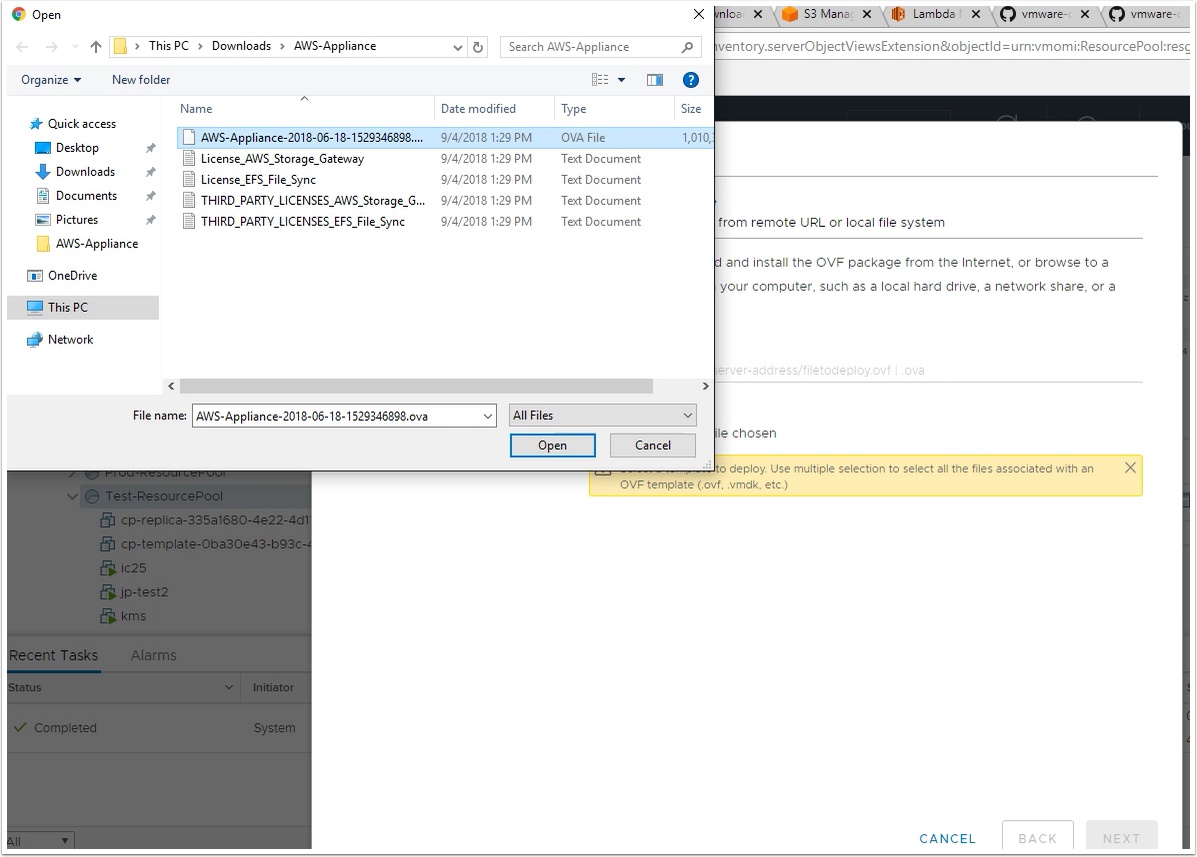Click the THIRD_PARTY_LICENSES_EFS_File_Sync document icon
The image size is (1197, 857).
(x=189, y=221)
